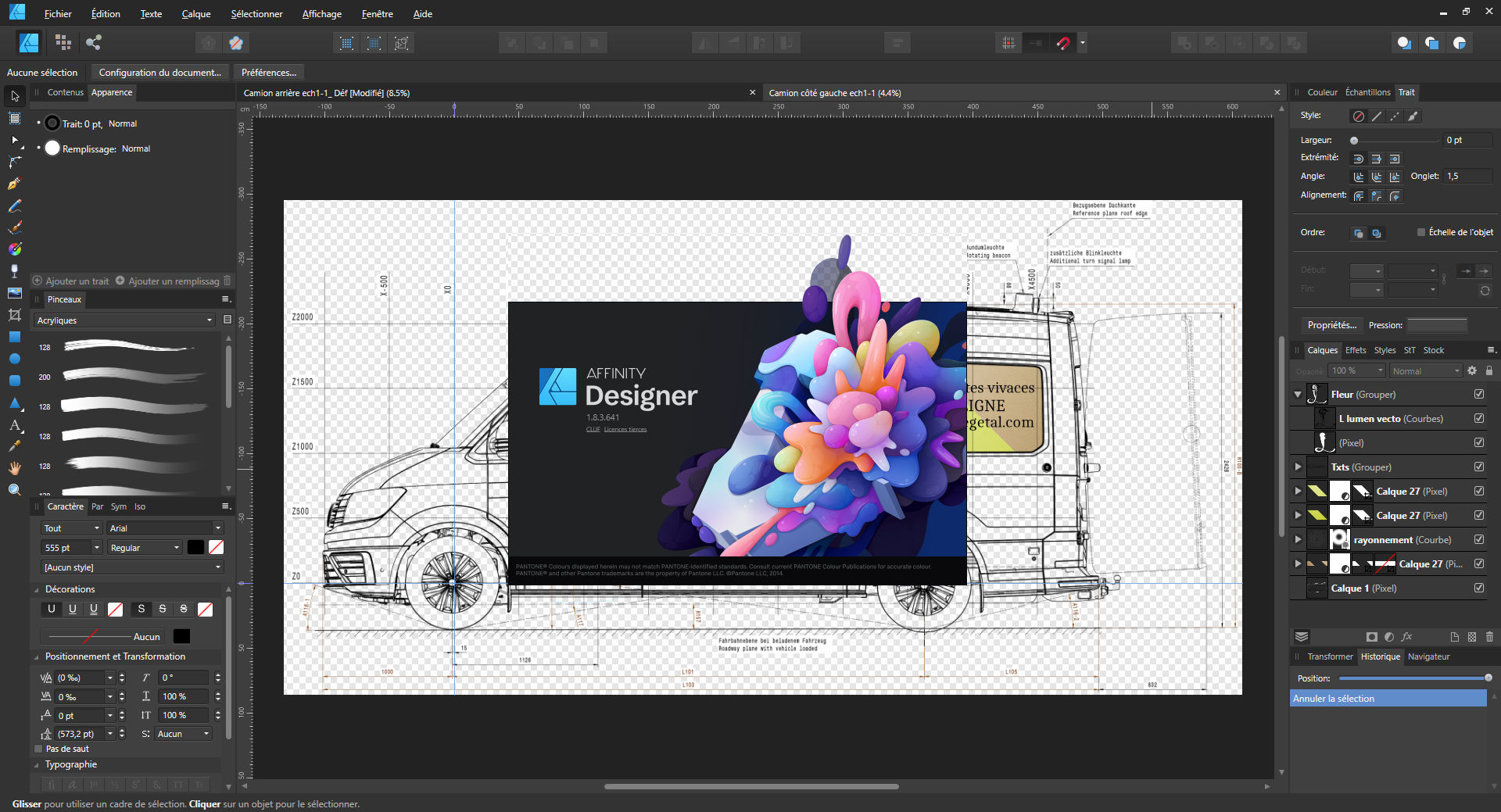Set stroke style to none
Screen dimensions: 1501x812
point(1359,116)
